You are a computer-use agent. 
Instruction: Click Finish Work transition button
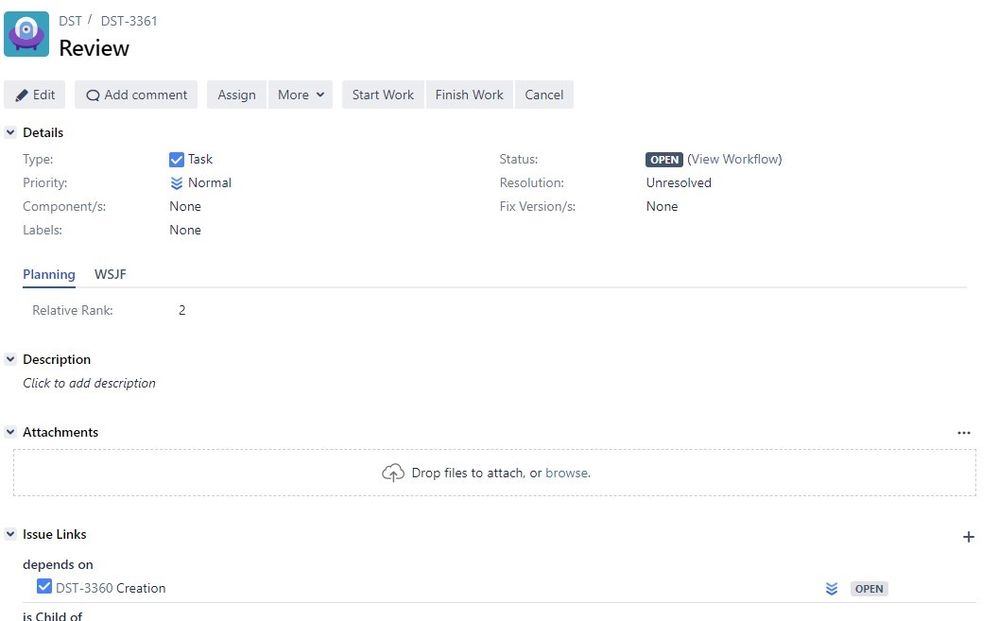[470, 95]
